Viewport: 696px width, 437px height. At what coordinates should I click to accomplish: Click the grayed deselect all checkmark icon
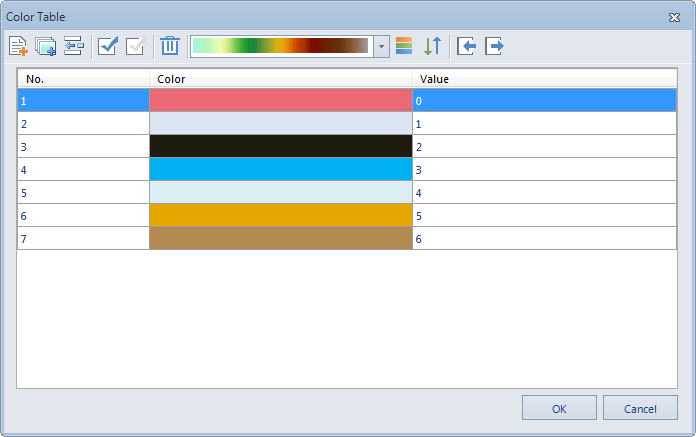[135, 46]
